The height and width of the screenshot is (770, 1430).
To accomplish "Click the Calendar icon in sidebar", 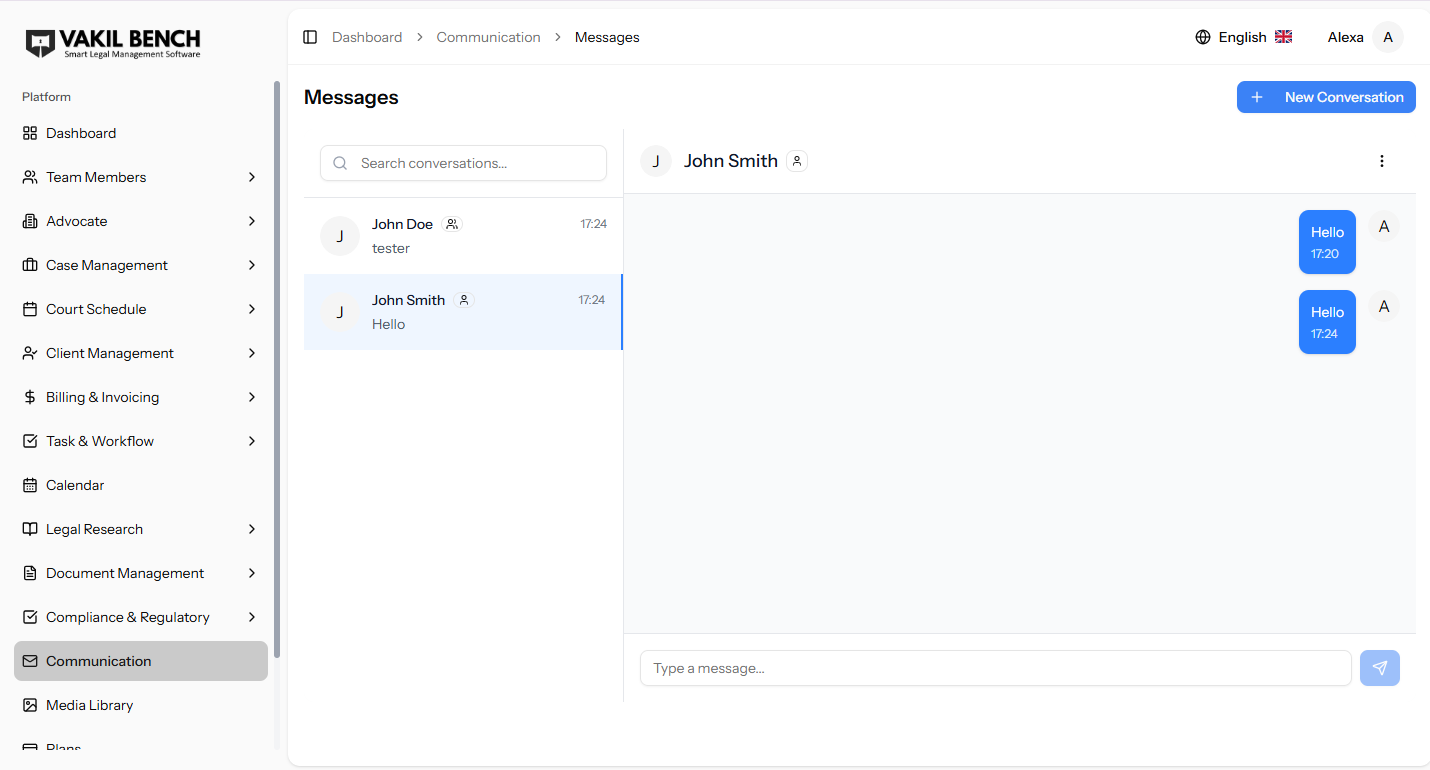I will pyautogui.click(x=30, y=485).
